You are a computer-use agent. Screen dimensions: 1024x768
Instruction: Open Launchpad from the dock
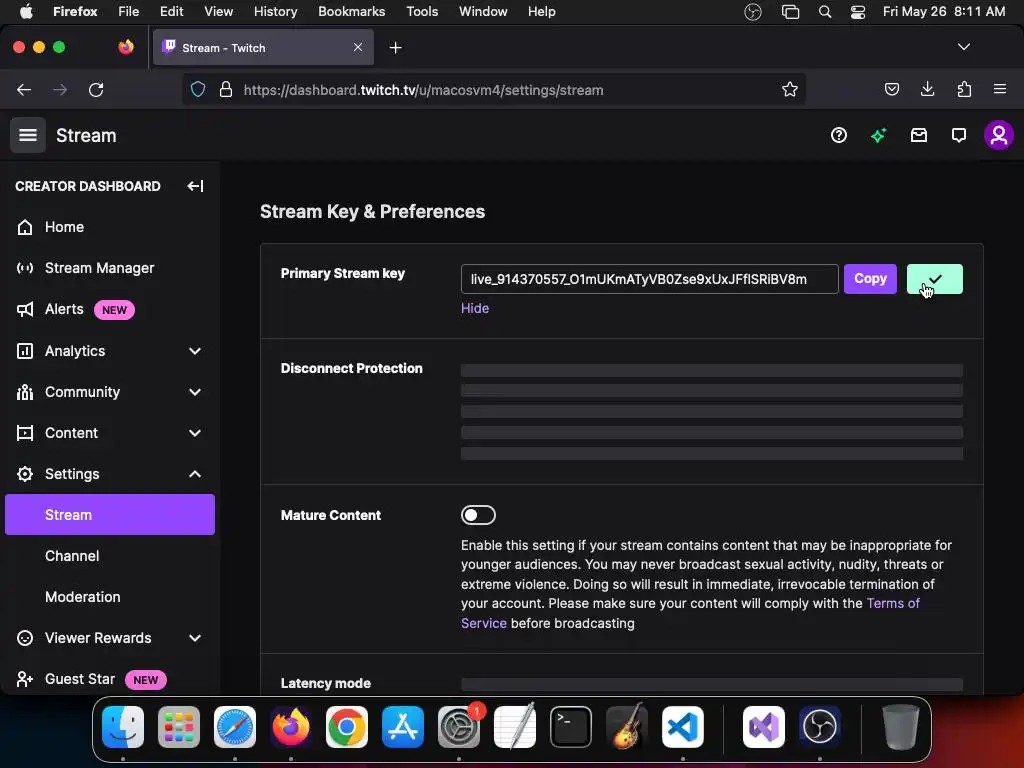(x=179, y=727)
